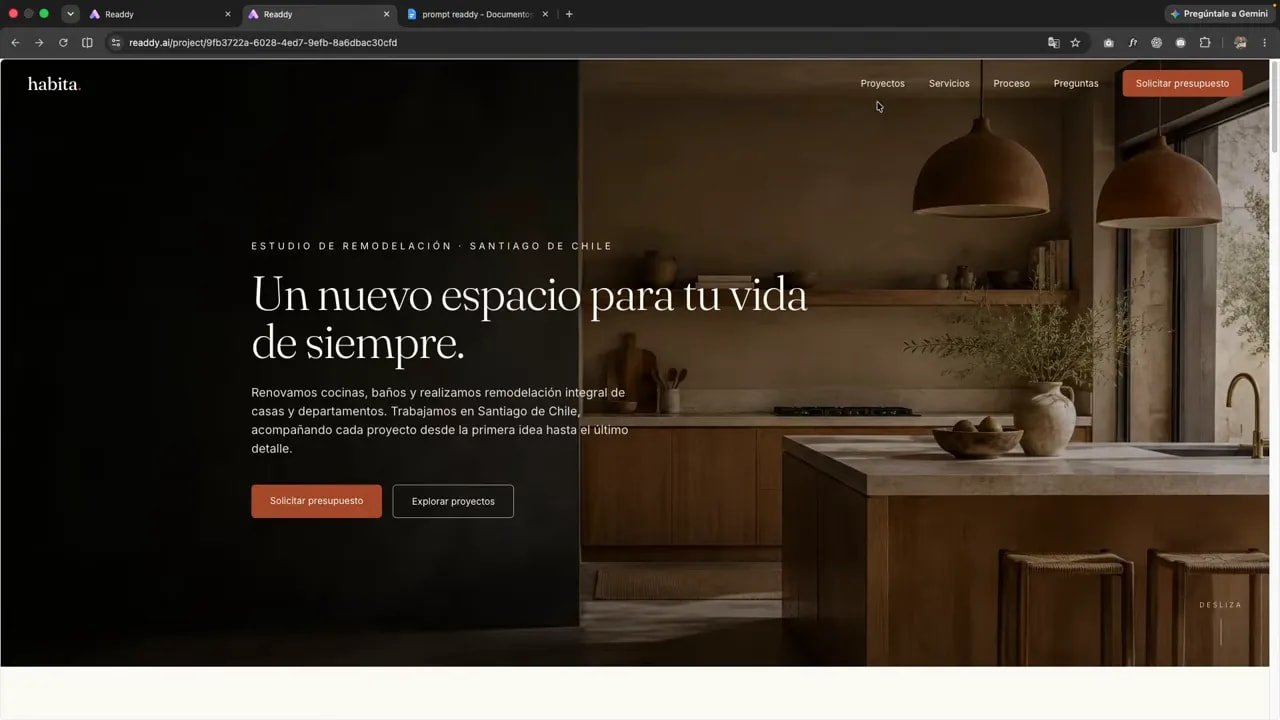Click the address bar URL field
Image resolution: width=1280 pixels, height=720 pixels.
tap(580, 43)
